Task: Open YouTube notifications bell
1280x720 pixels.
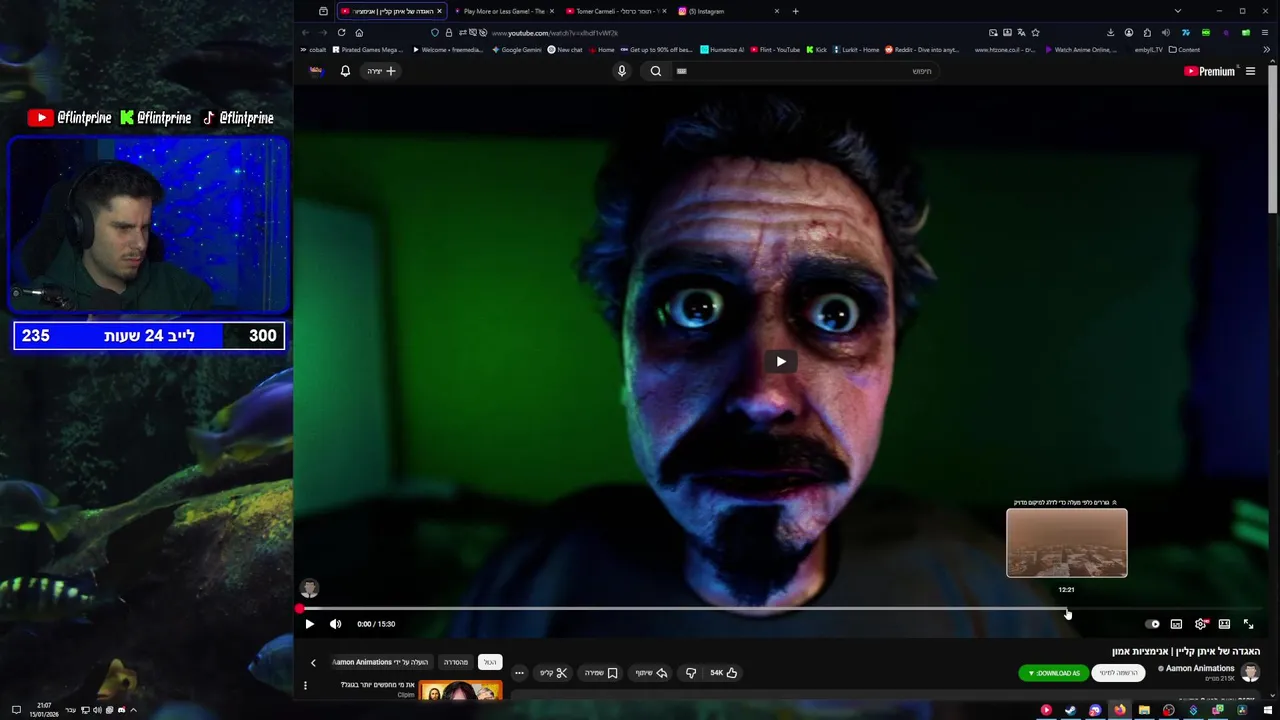Action: coord(345,71)
